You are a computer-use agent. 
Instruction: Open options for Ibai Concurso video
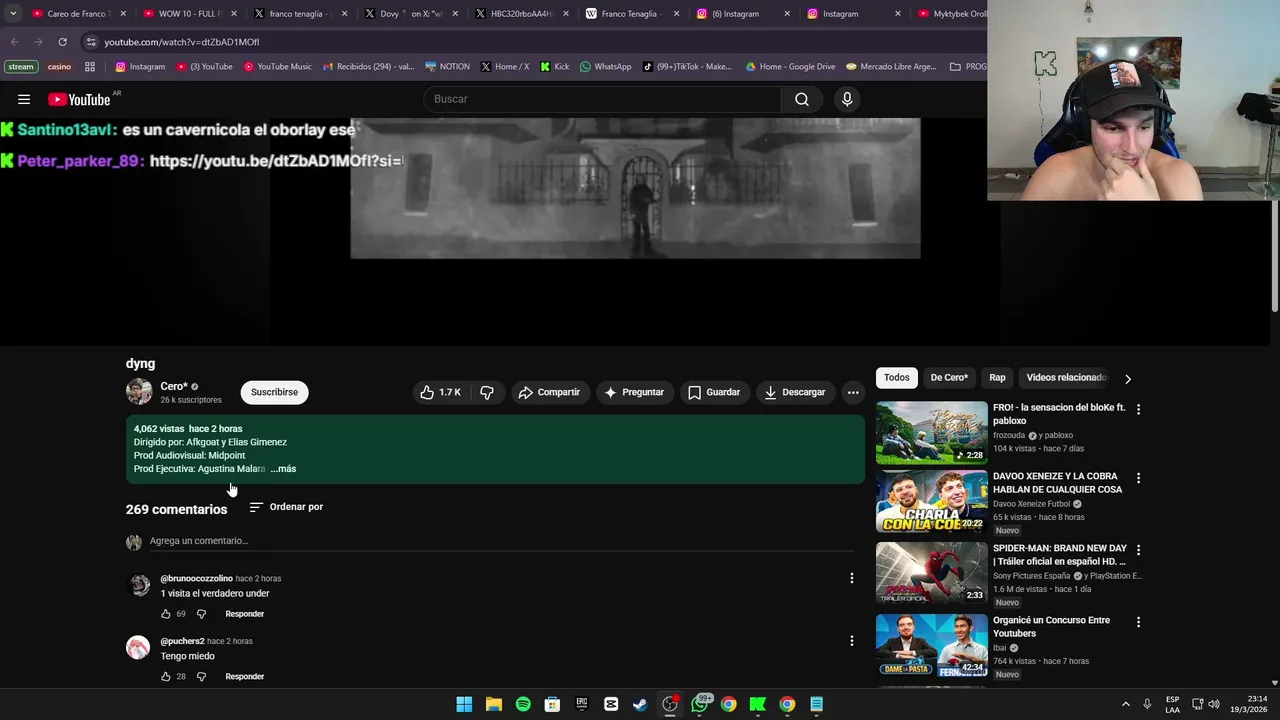tap(1138, 622)
